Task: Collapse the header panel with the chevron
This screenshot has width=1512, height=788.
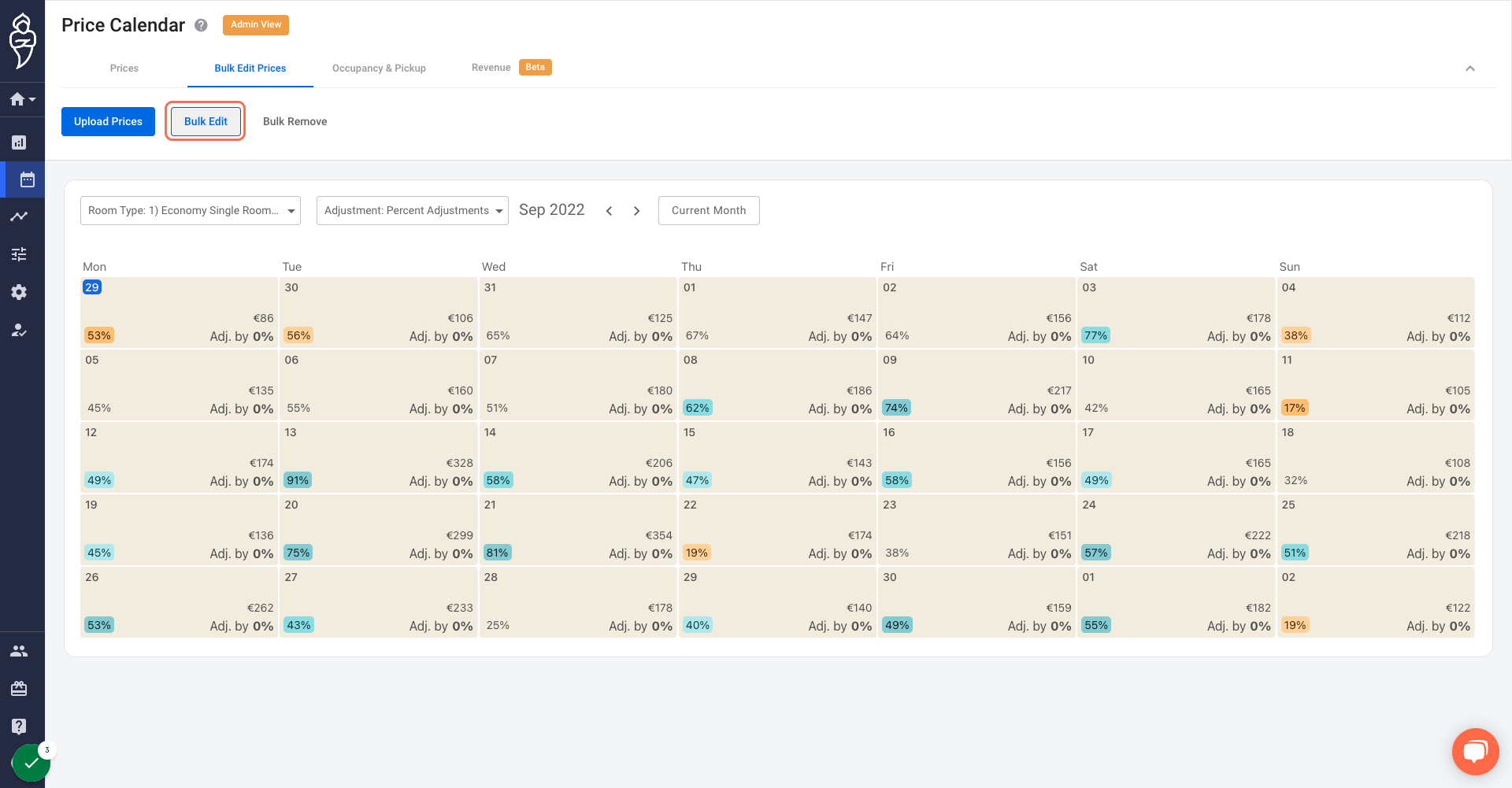Action: tap(1469, 68)
